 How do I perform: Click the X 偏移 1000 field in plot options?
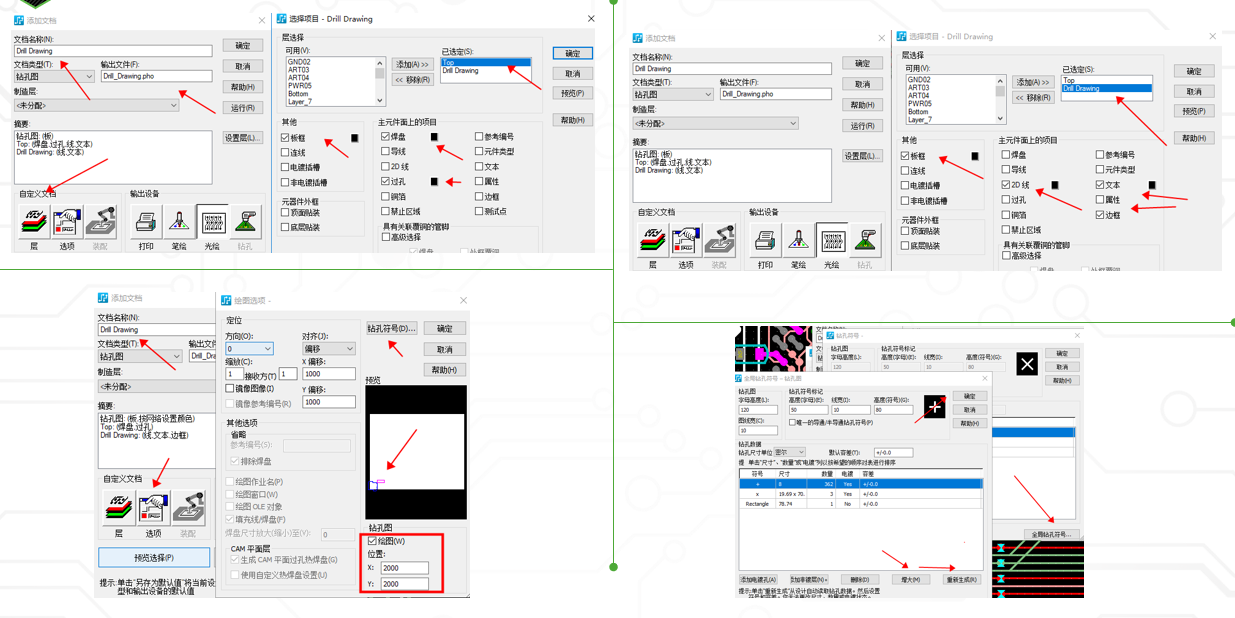328,374
